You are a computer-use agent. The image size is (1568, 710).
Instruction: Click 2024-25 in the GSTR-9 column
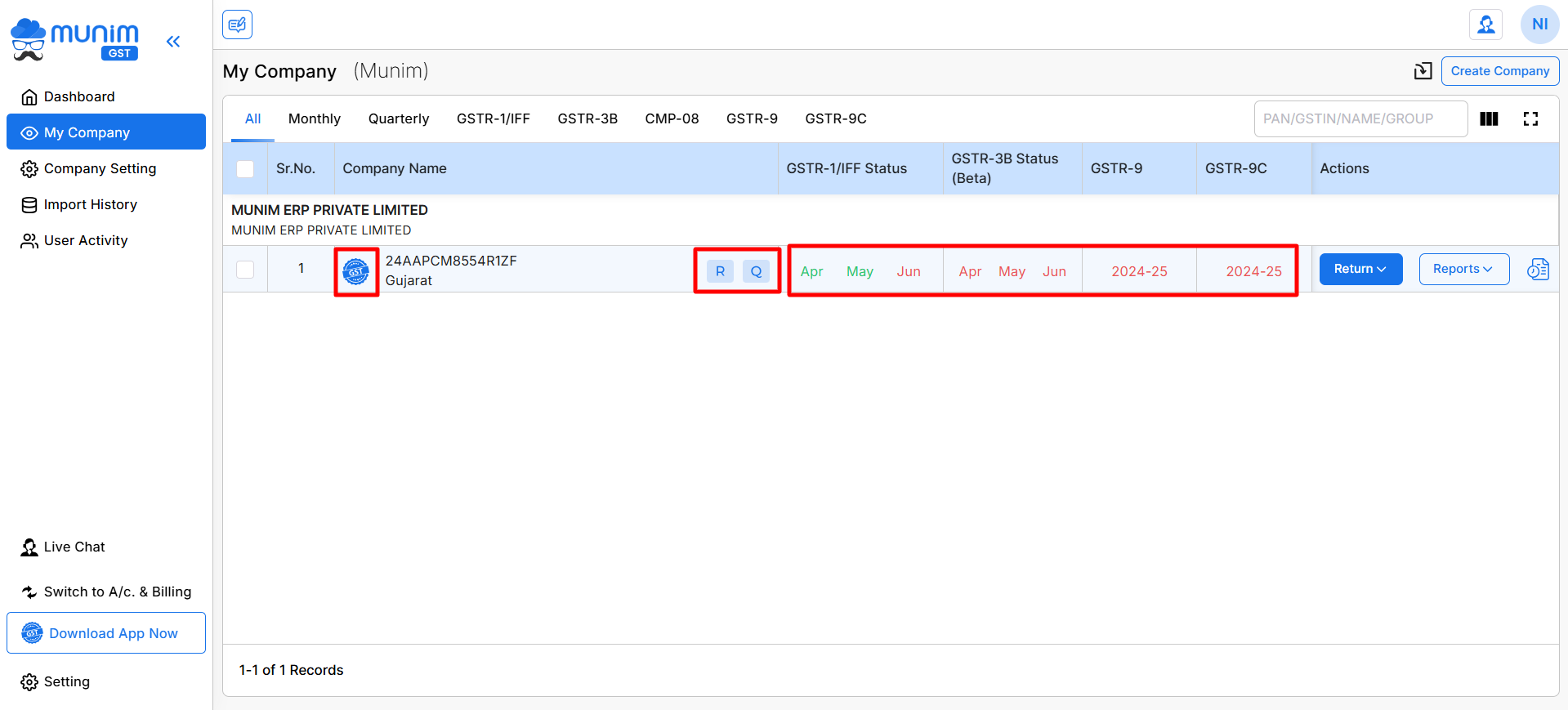[1139, 272]
